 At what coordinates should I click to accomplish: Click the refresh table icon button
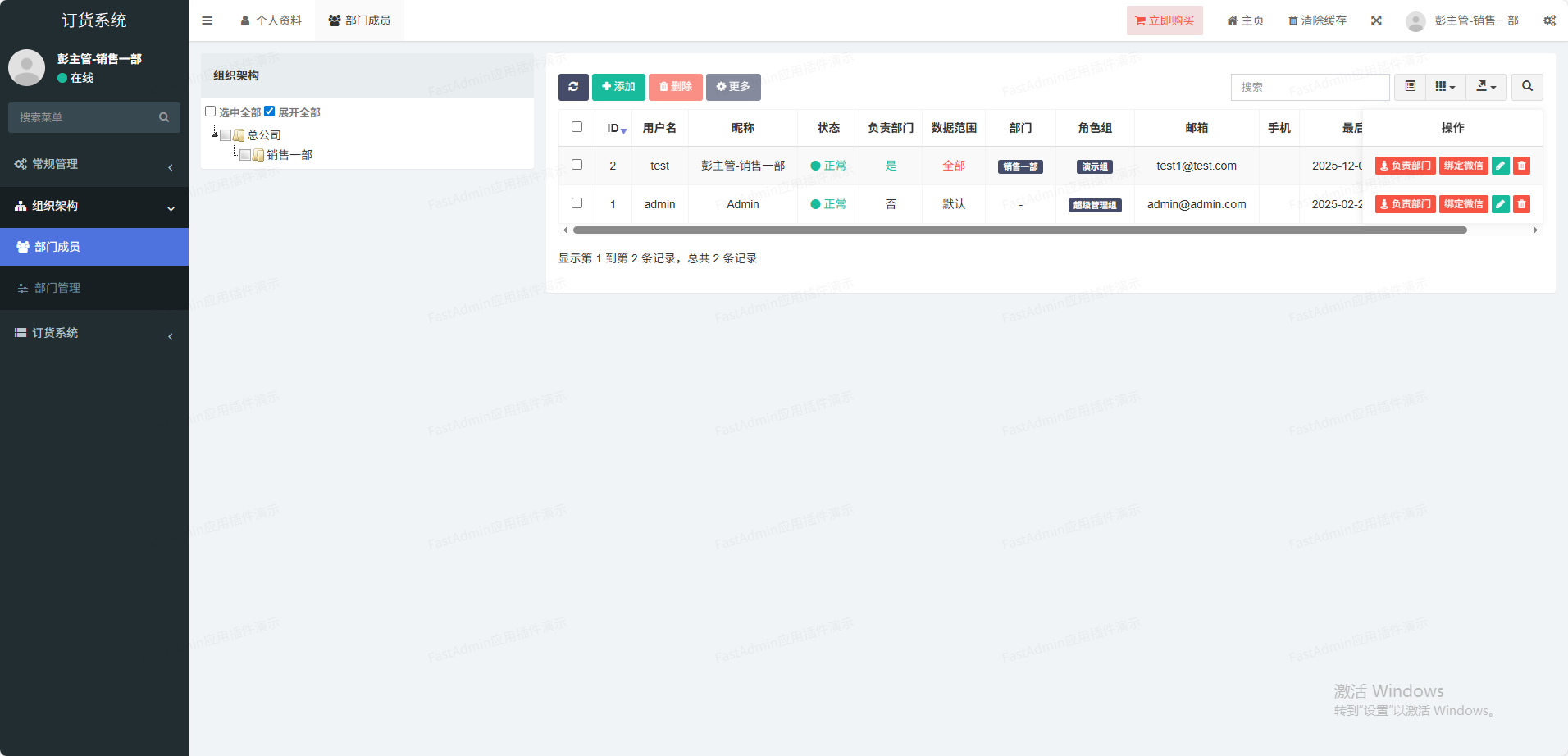(573, 87)
